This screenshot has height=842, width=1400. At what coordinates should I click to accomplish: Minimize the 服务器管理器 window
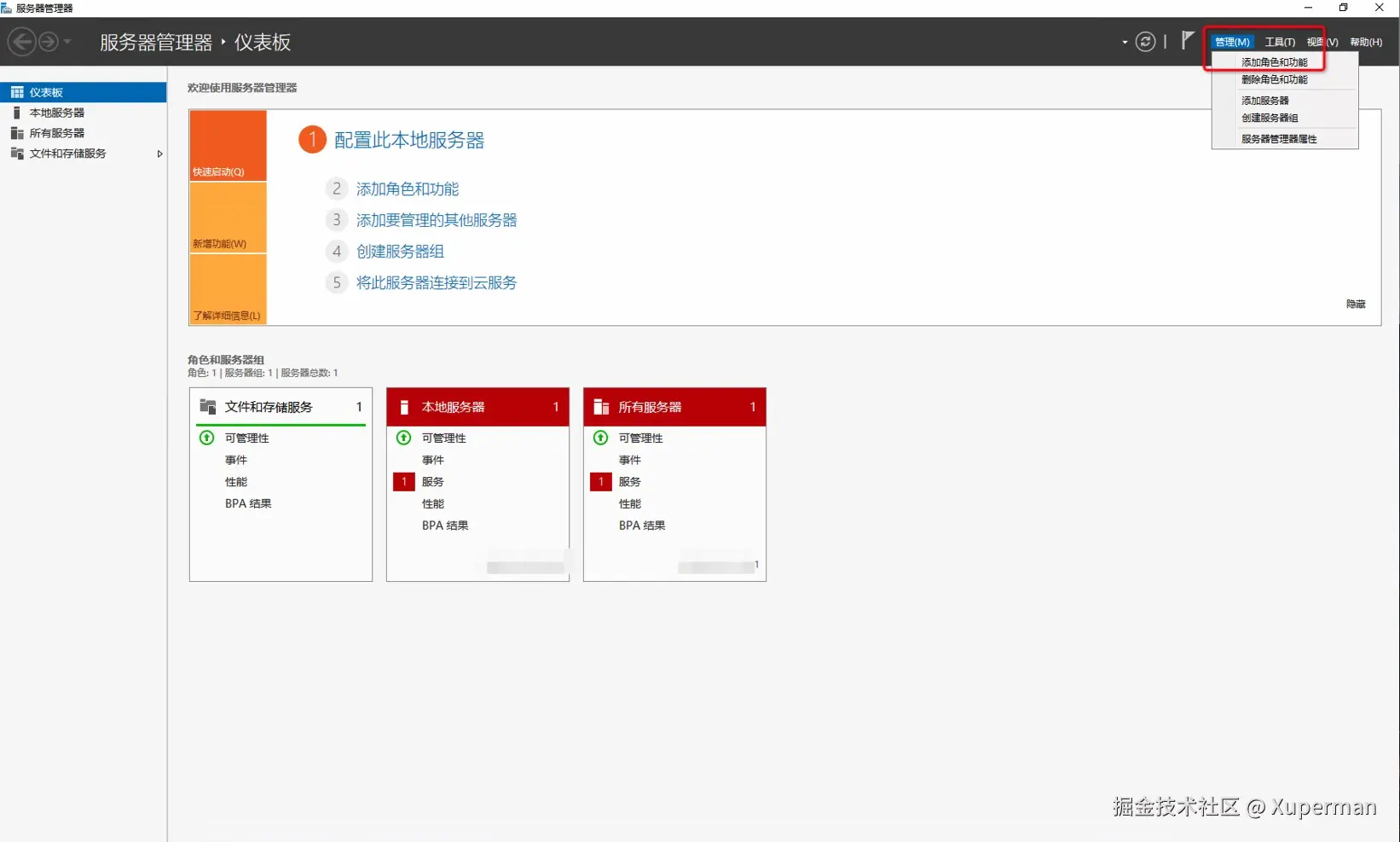click(x=1308, y=8)
